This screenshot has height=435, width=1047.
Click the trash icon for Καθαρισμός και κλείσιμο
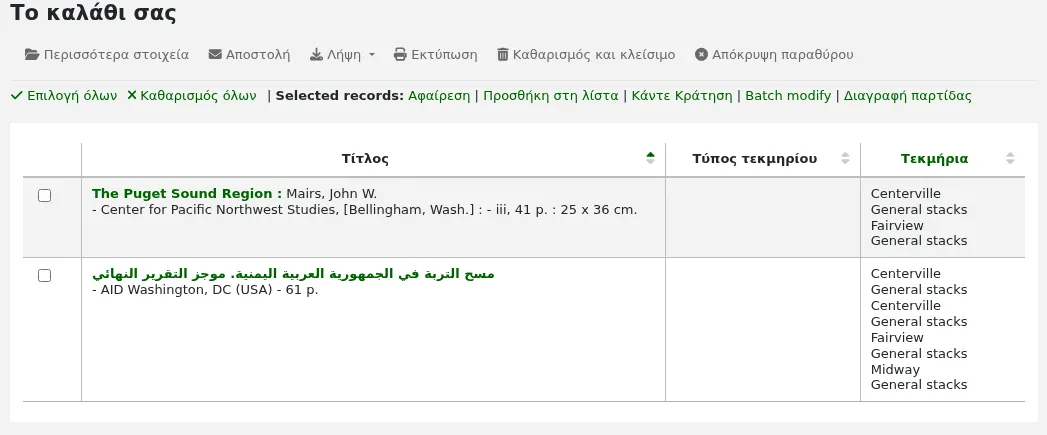(503, 55)
